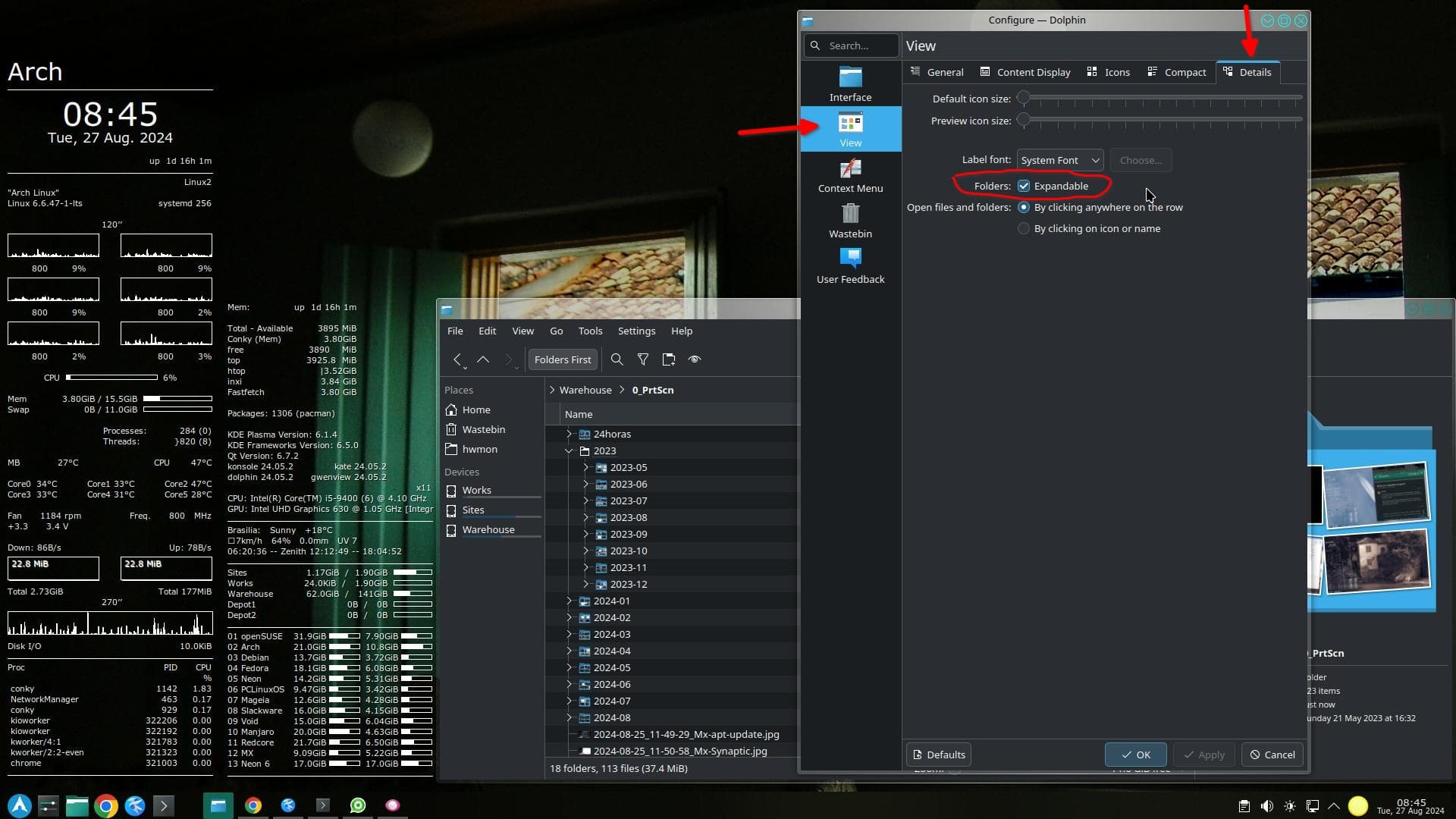The image size is (1456, 819).
Task: Expand the 2024-01 folder
Action: click(x=569, y=601)
